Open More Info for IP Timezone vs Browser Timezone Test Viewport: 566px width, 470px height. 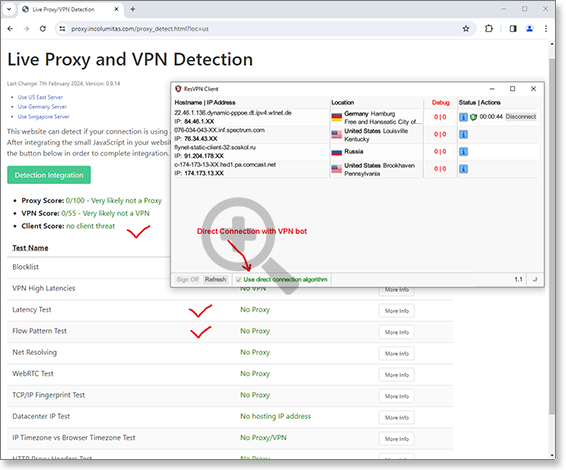tap(397, 439)
